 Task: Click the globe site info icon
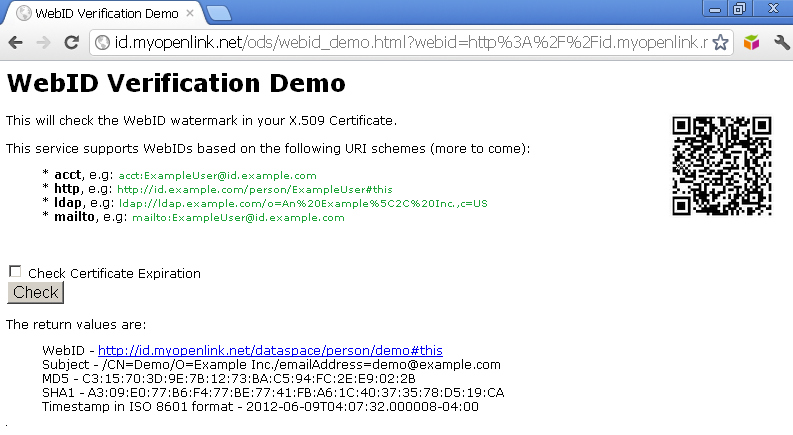(102, 43)
